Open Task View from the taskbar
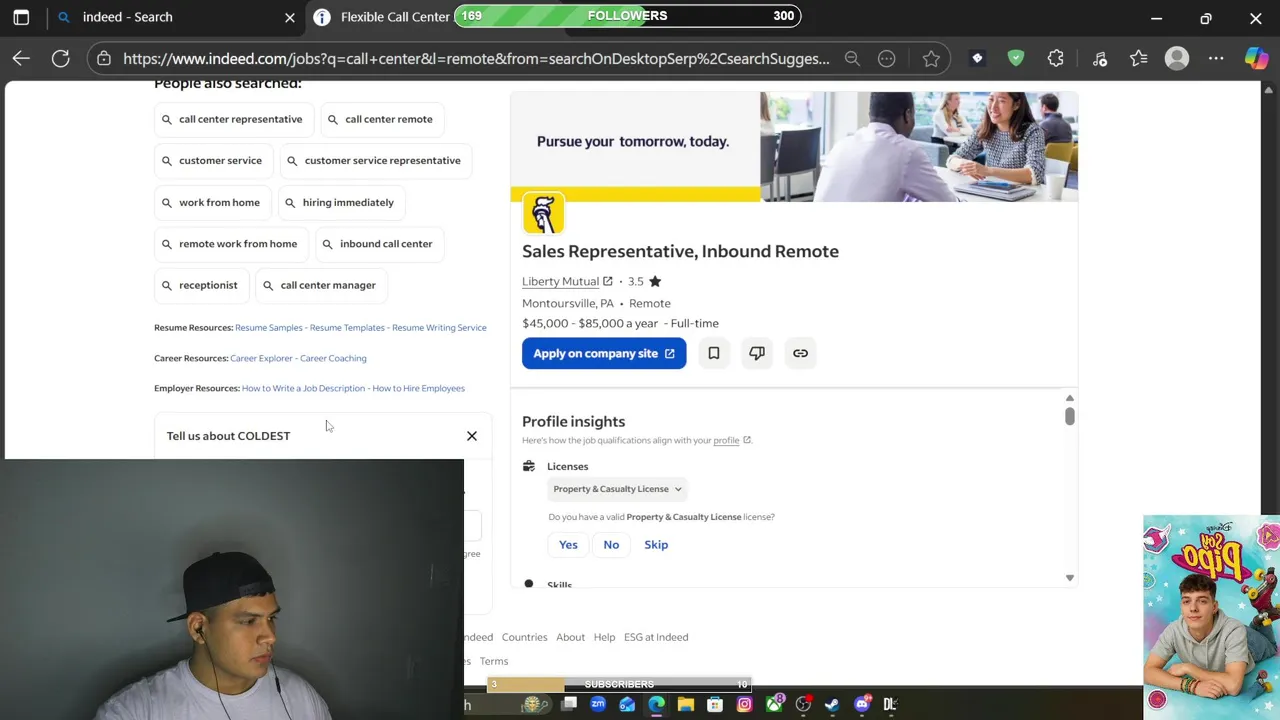This screenshot has width=1280, height=720. (x=569, y=705)
